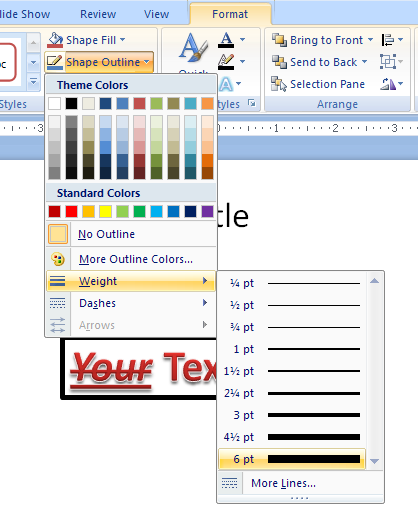Select ¼ pt line weight
Viewport: 418px width, 525px height.
pos(292,283)
